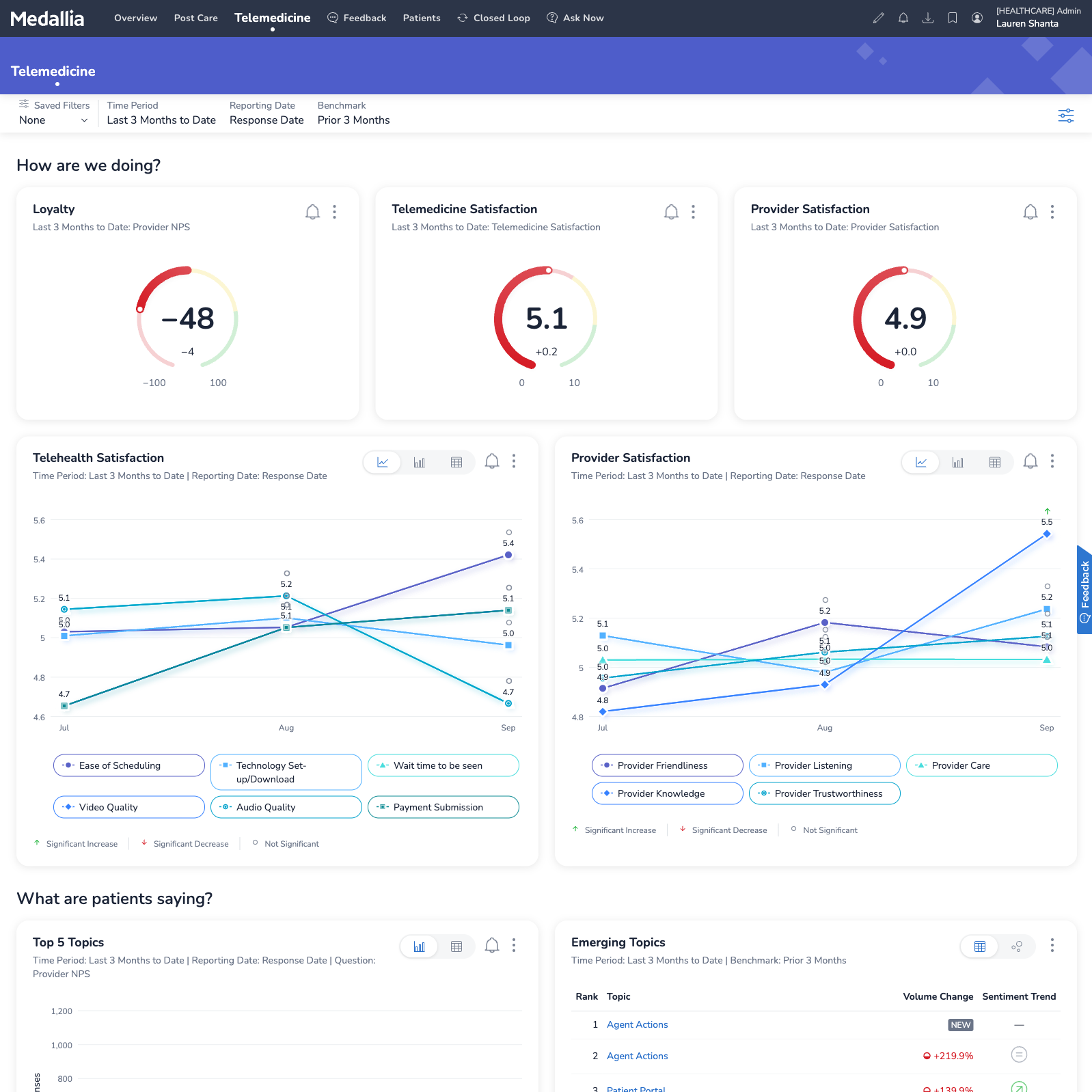
Task: Click the Sep 5.5 Provider Knowledge data point
Action: point(1046,534)
